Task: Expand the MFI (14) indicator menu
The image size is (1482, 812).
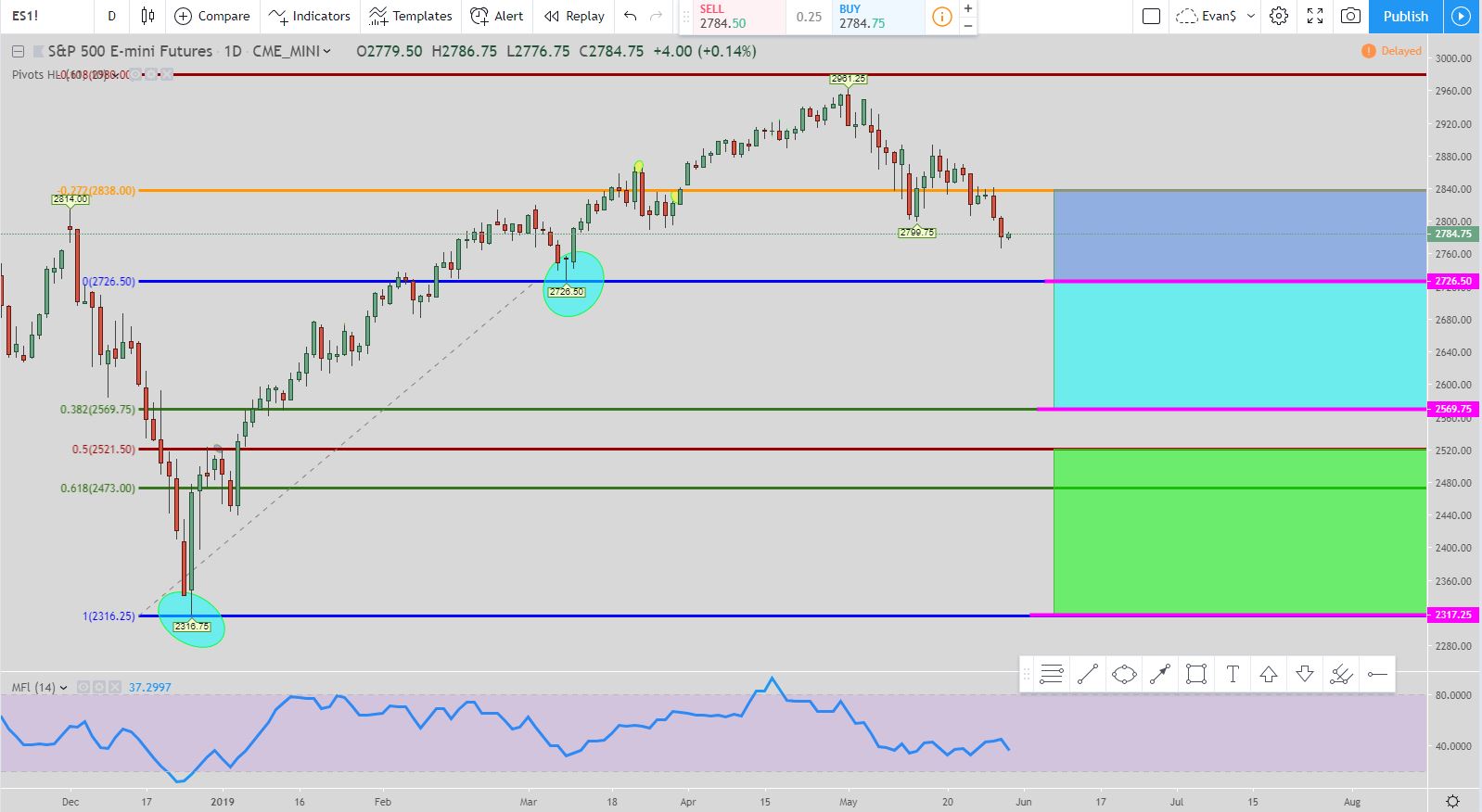Action: point(63,688)
